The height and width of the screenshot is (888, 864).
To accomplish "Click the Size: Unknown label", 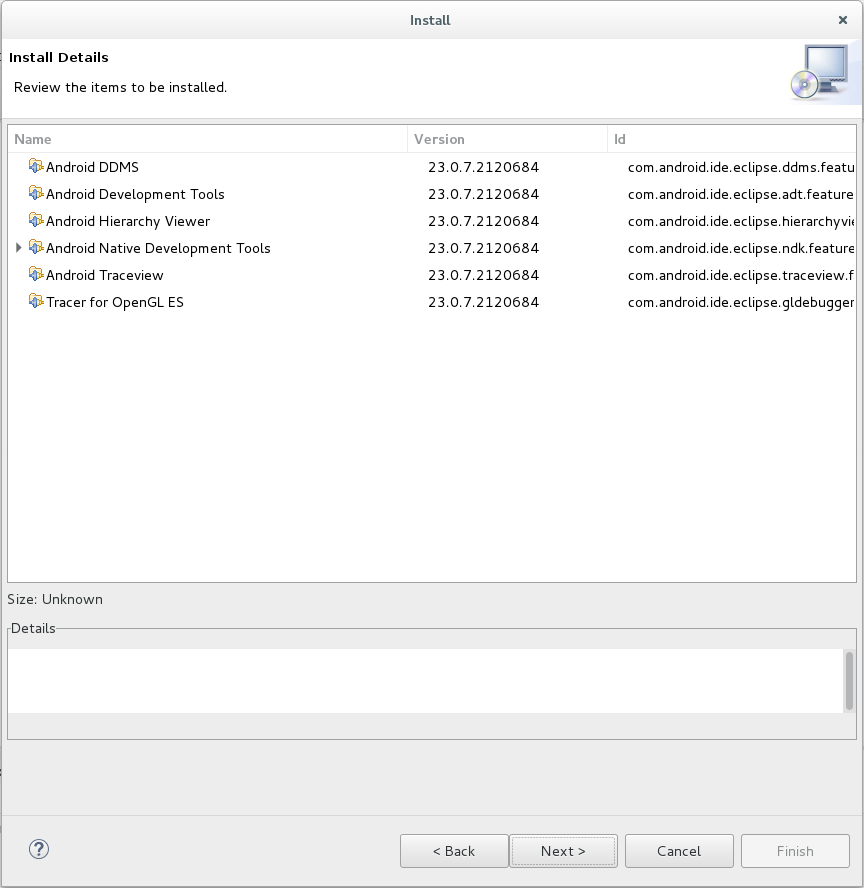I will coord(55,599).
